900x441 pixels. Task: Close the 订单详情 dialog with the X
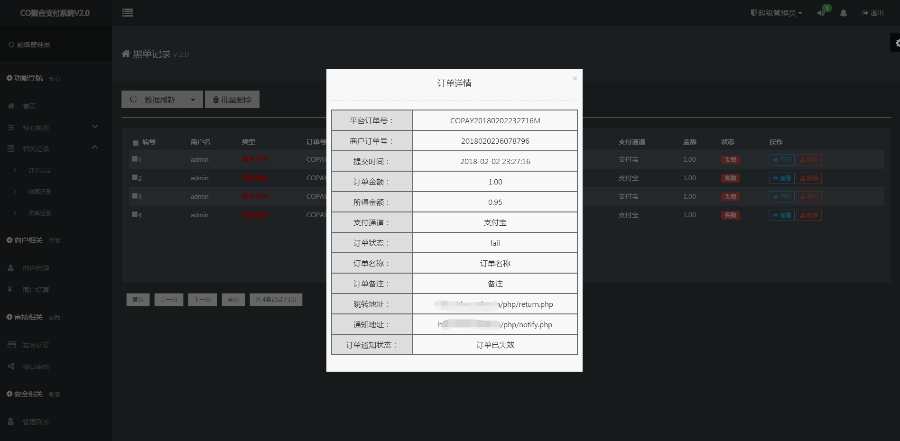click(575, 79)
